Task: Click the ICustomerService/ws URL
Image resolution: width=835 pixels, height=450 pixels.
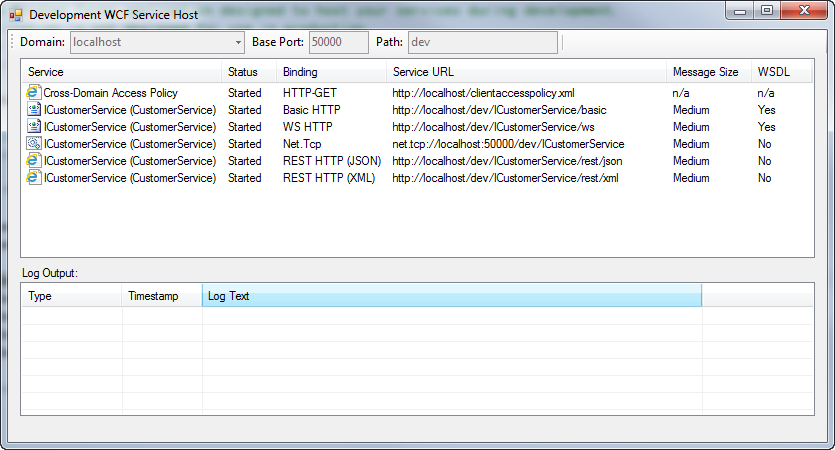Action: (x=493, y=127)
